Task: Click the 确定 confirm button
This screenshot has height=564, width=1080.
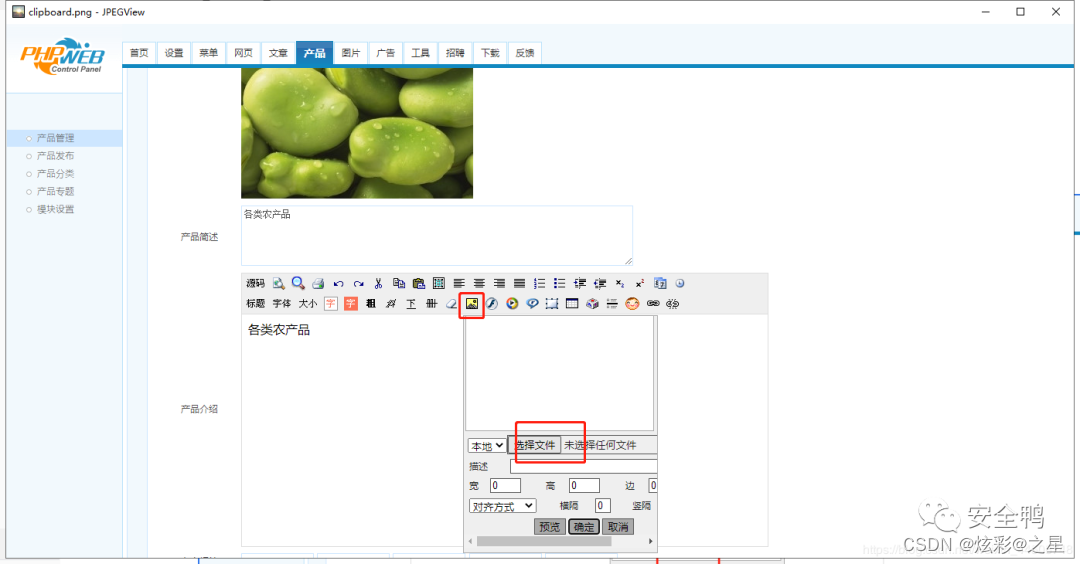Action: (583, 527)
